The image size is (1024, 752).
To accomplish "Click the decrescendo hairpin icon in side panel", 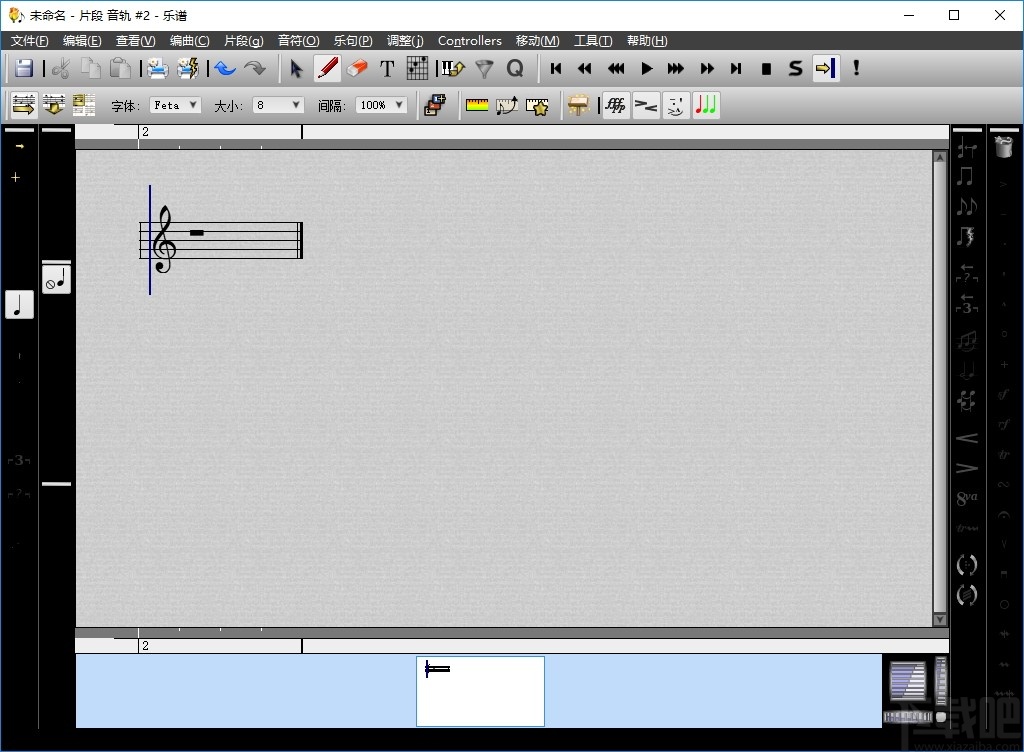I will pos(967,468).
